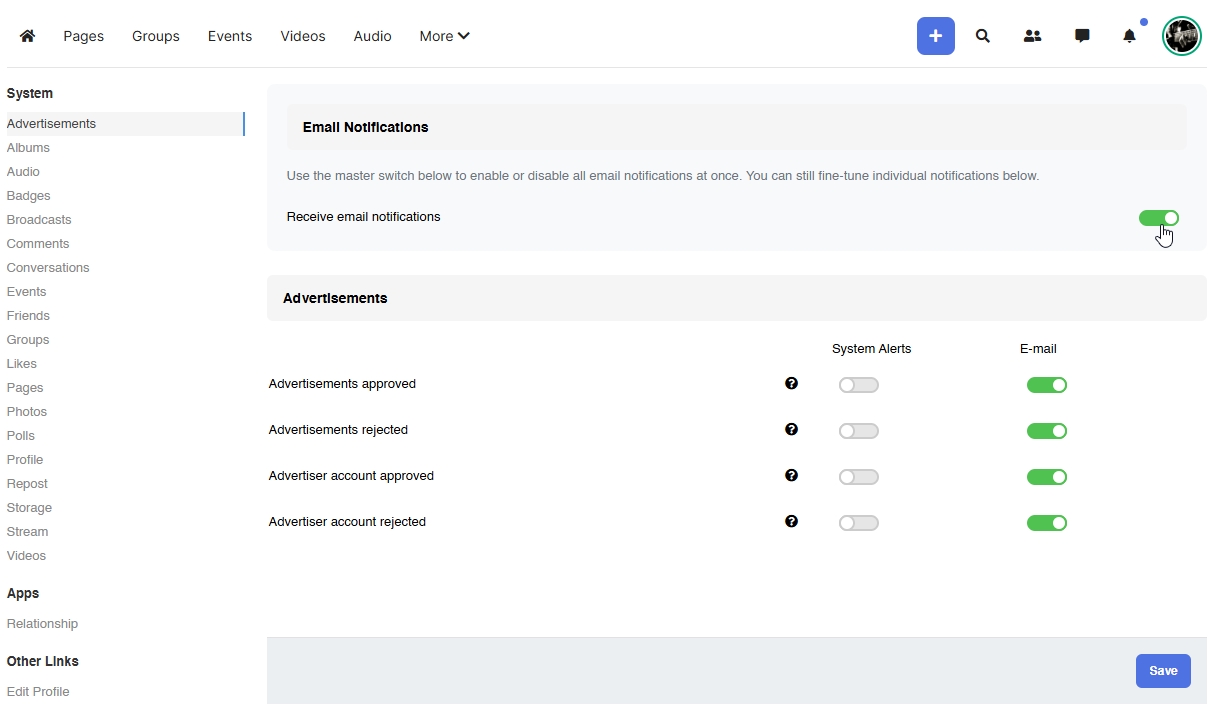This screenshot has height=705, width=1208.
Task: Save the notification settings
Action: click(x=1162, y=671)
